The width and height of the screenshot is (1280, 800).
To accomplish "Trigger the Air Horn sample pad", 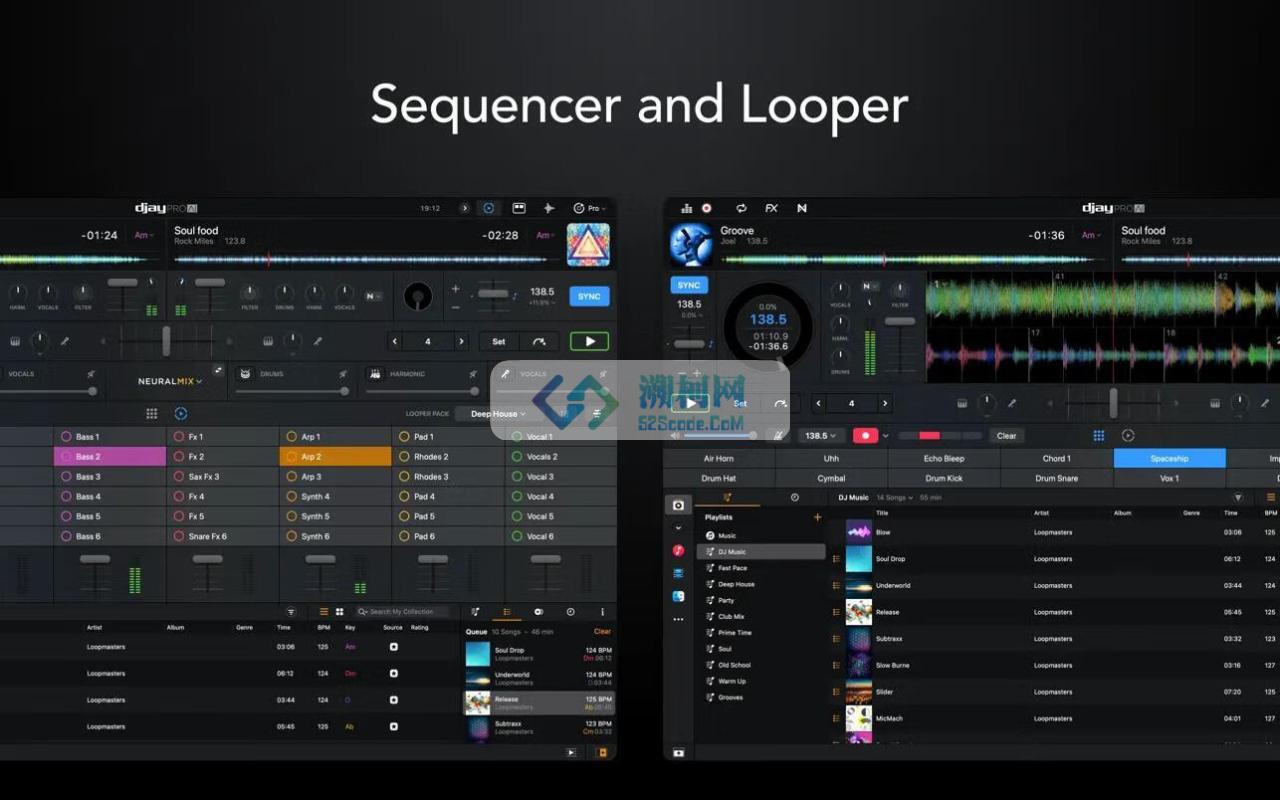I will pyautogui.click(x=719, y=458).
